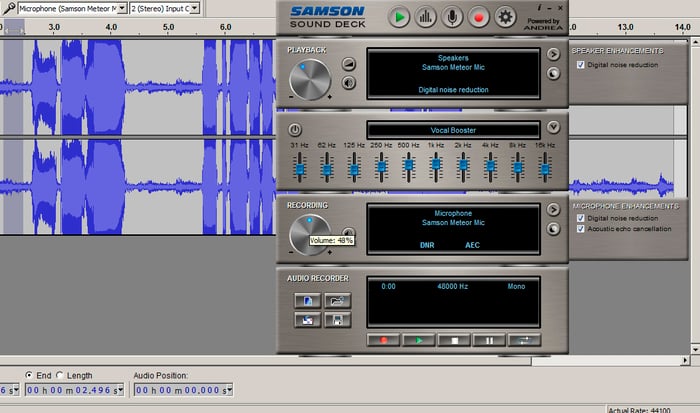Click the 4.0 mark on Audacity timeline ruler

[x=111, y=27]
